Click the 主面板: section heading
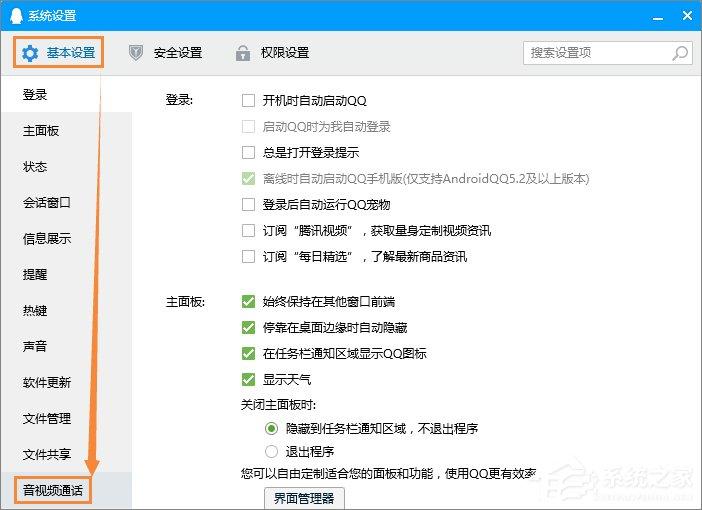Image resolution: width=702 pixels, height=510 pixels. (x=185, y=302)
